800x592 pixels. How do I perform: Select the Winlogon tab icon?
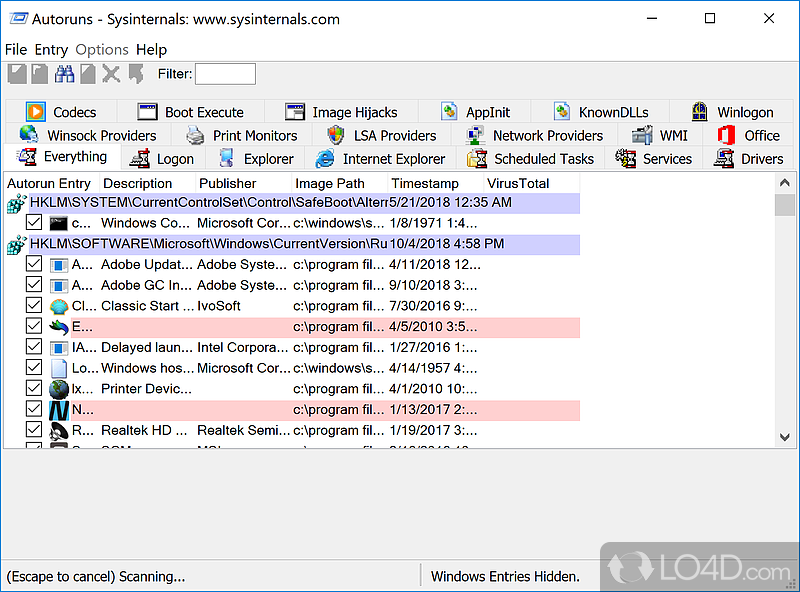tap(699, 111)
